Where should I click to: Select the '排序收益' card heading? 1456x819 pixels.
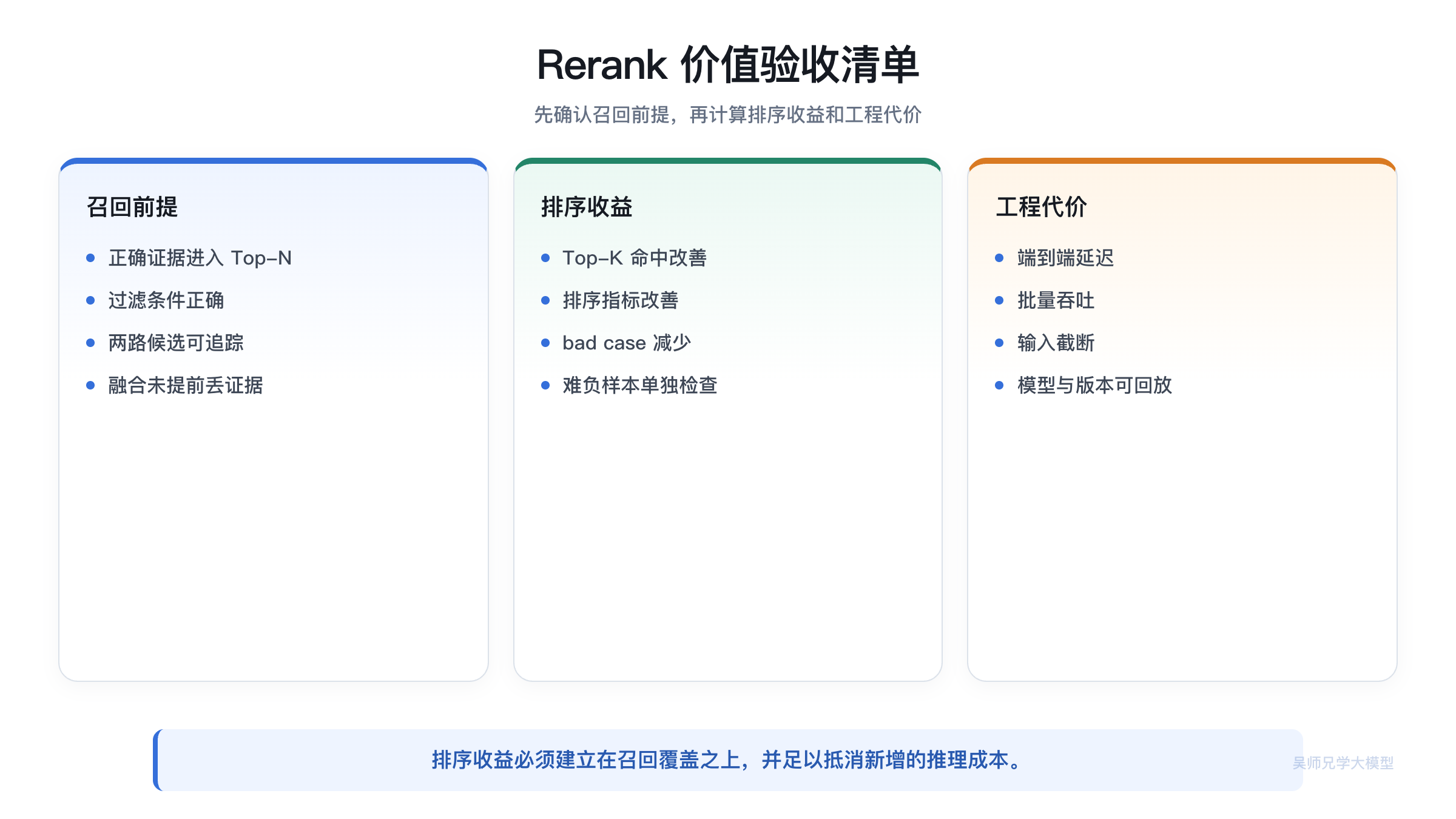coord(587,207)
